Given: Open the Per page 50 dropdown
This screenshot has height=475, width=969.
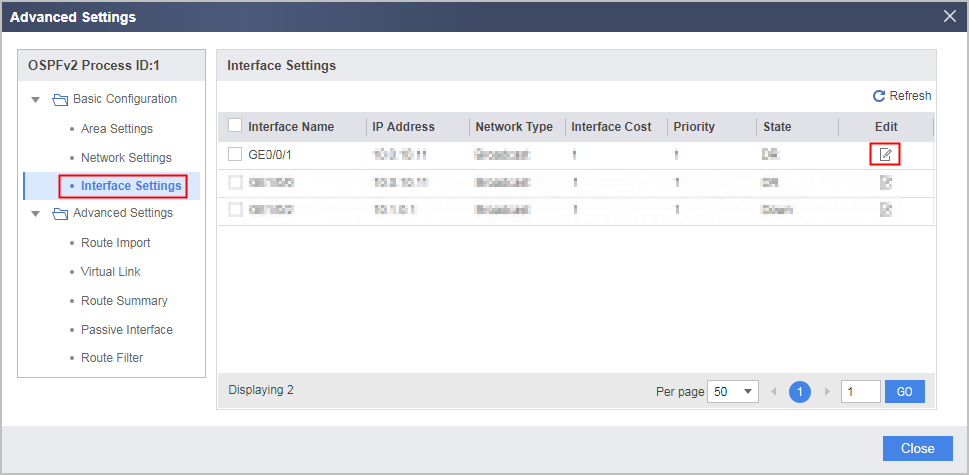Looking at the screenshot, I should [733, 392].
